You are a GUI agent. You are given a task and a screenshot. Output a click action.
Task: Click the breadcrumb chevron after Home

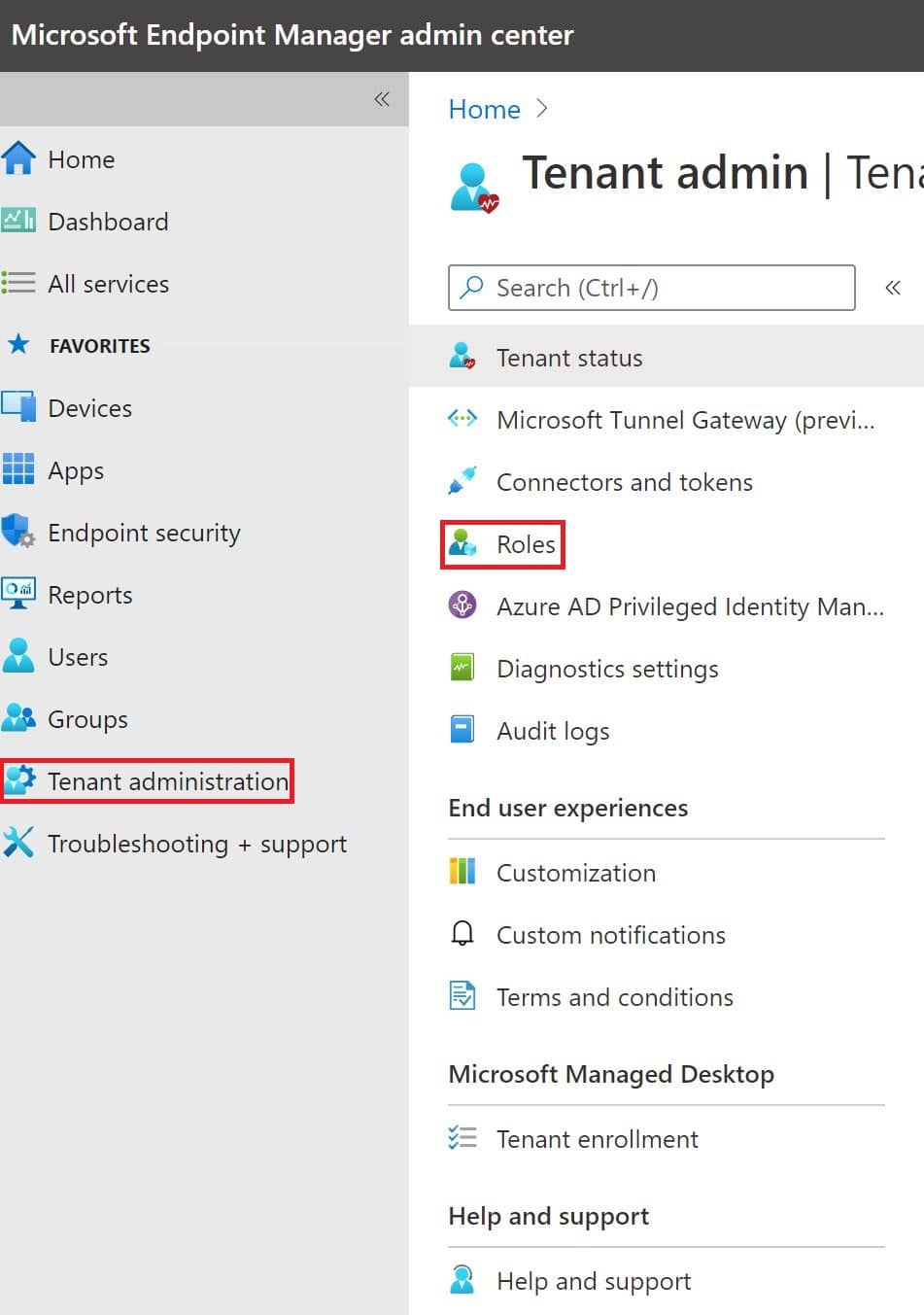click(x=542, y=109)
